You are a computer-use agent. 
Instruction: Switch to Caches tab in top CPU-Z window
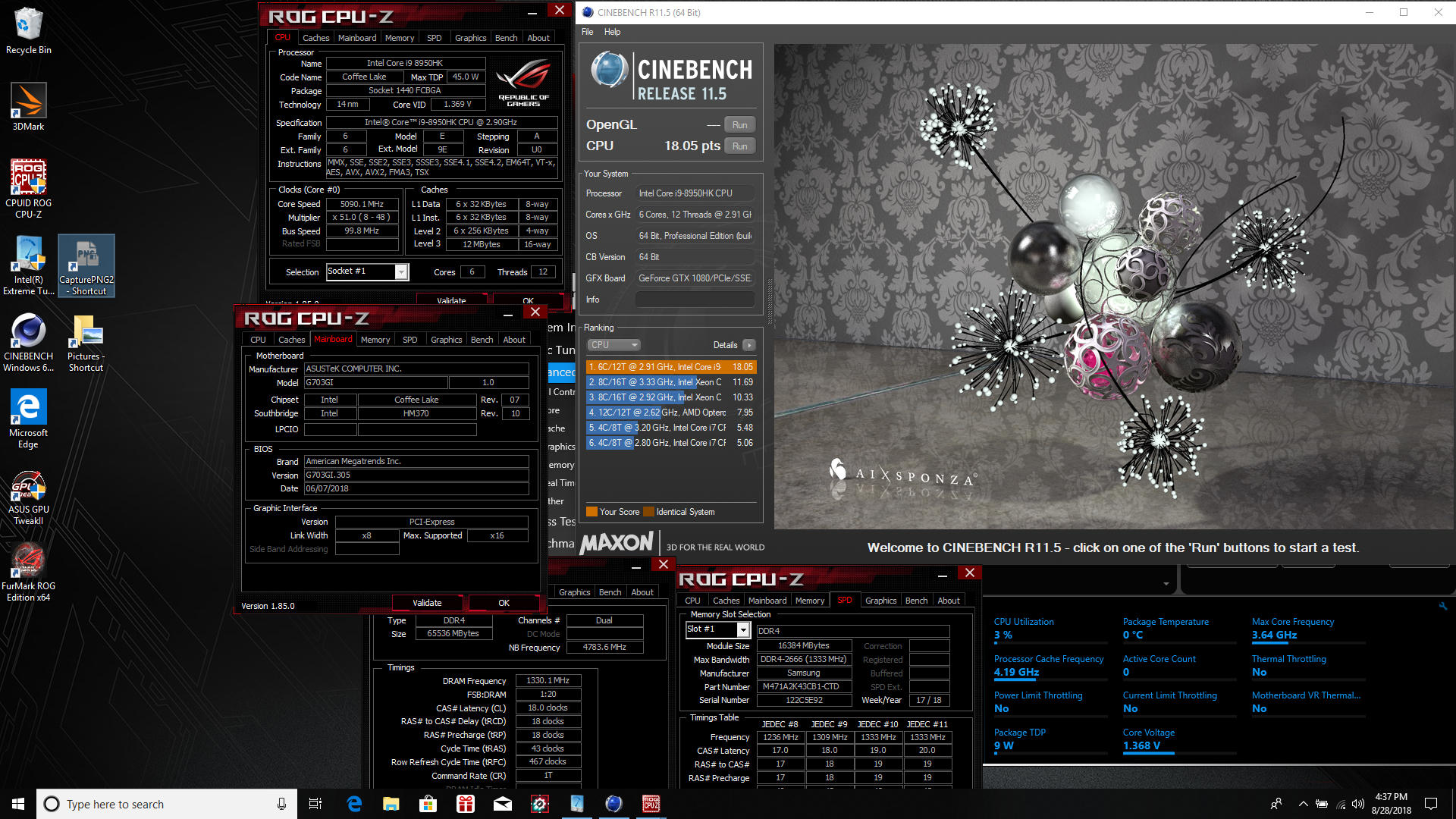[x=315, y=38]
